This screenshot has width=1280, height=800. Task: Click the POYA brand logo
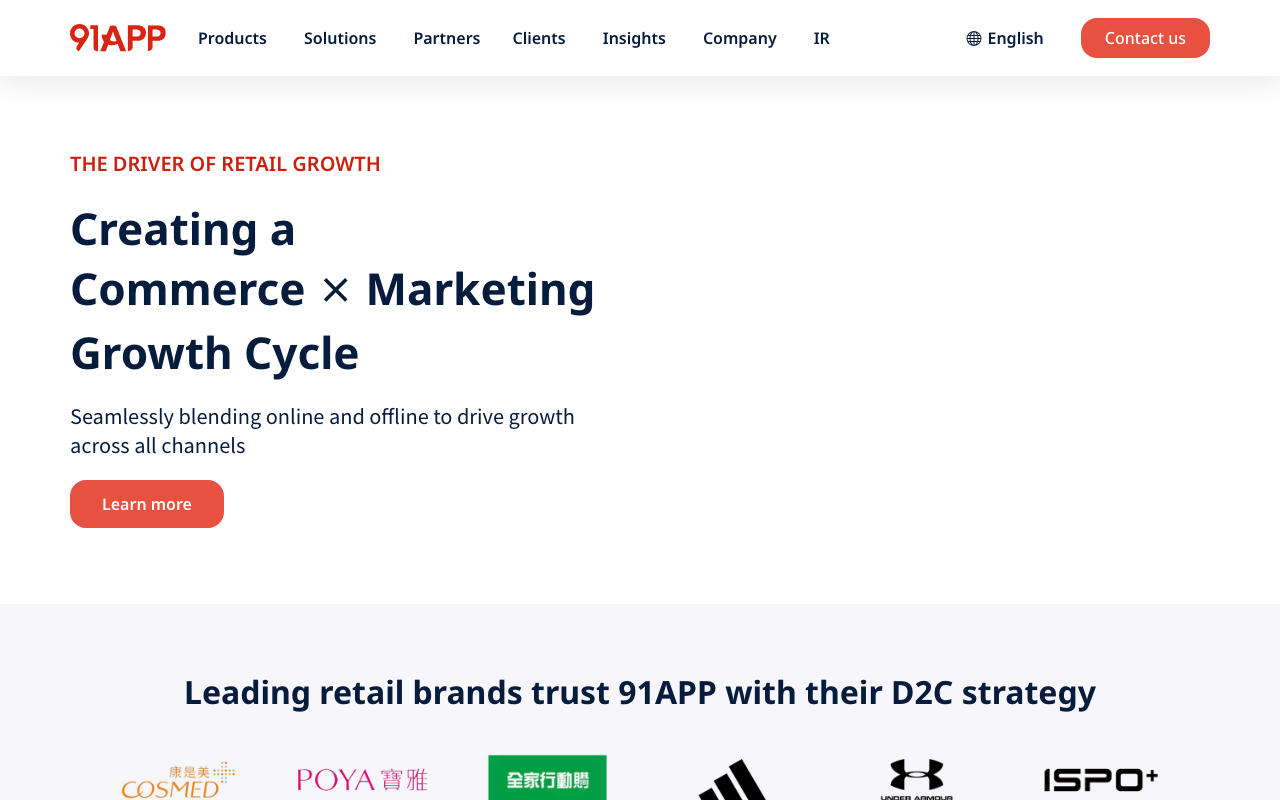click(362, 780)
